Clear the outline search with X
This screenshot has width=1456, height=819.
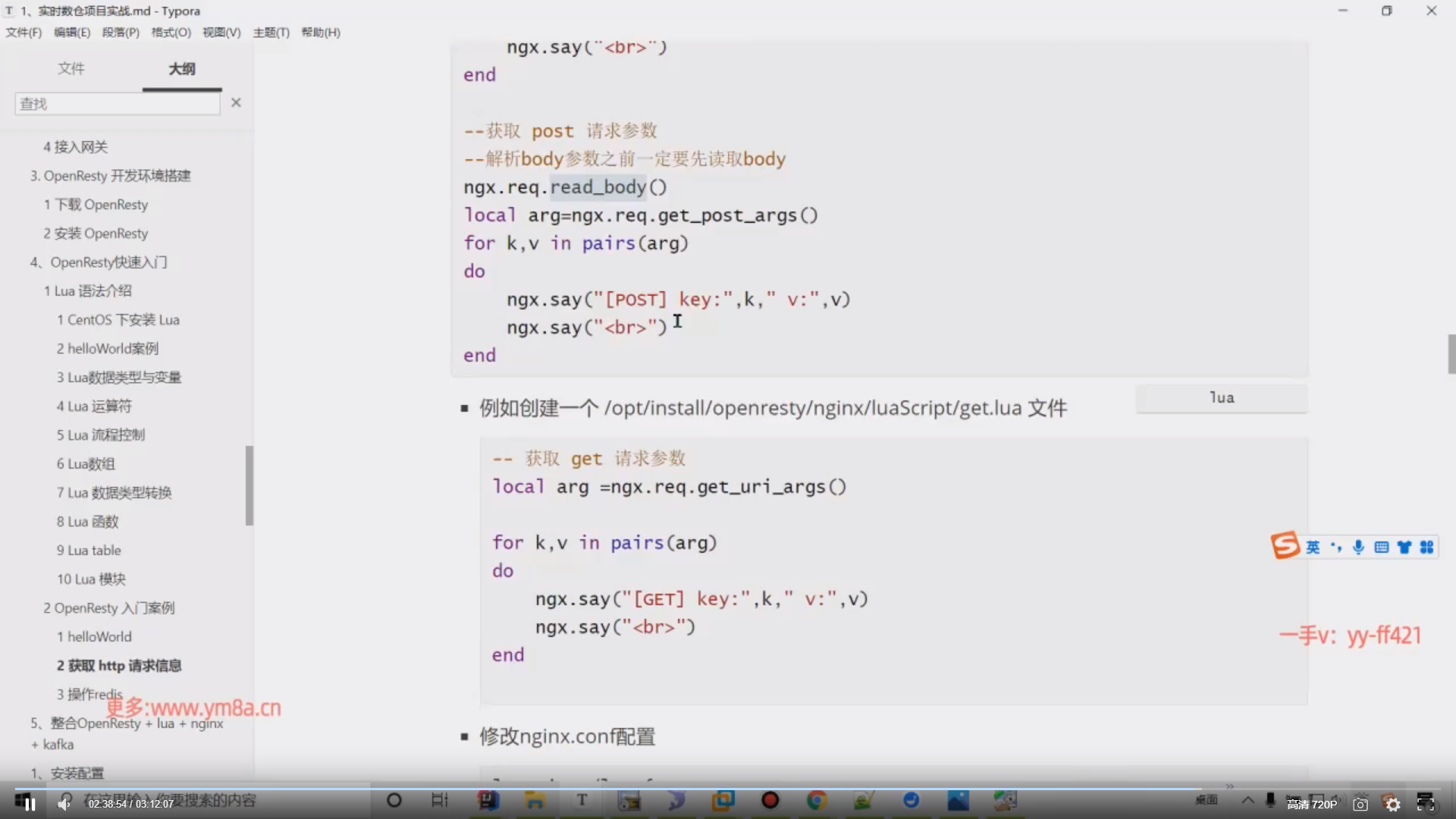point(236,102)
